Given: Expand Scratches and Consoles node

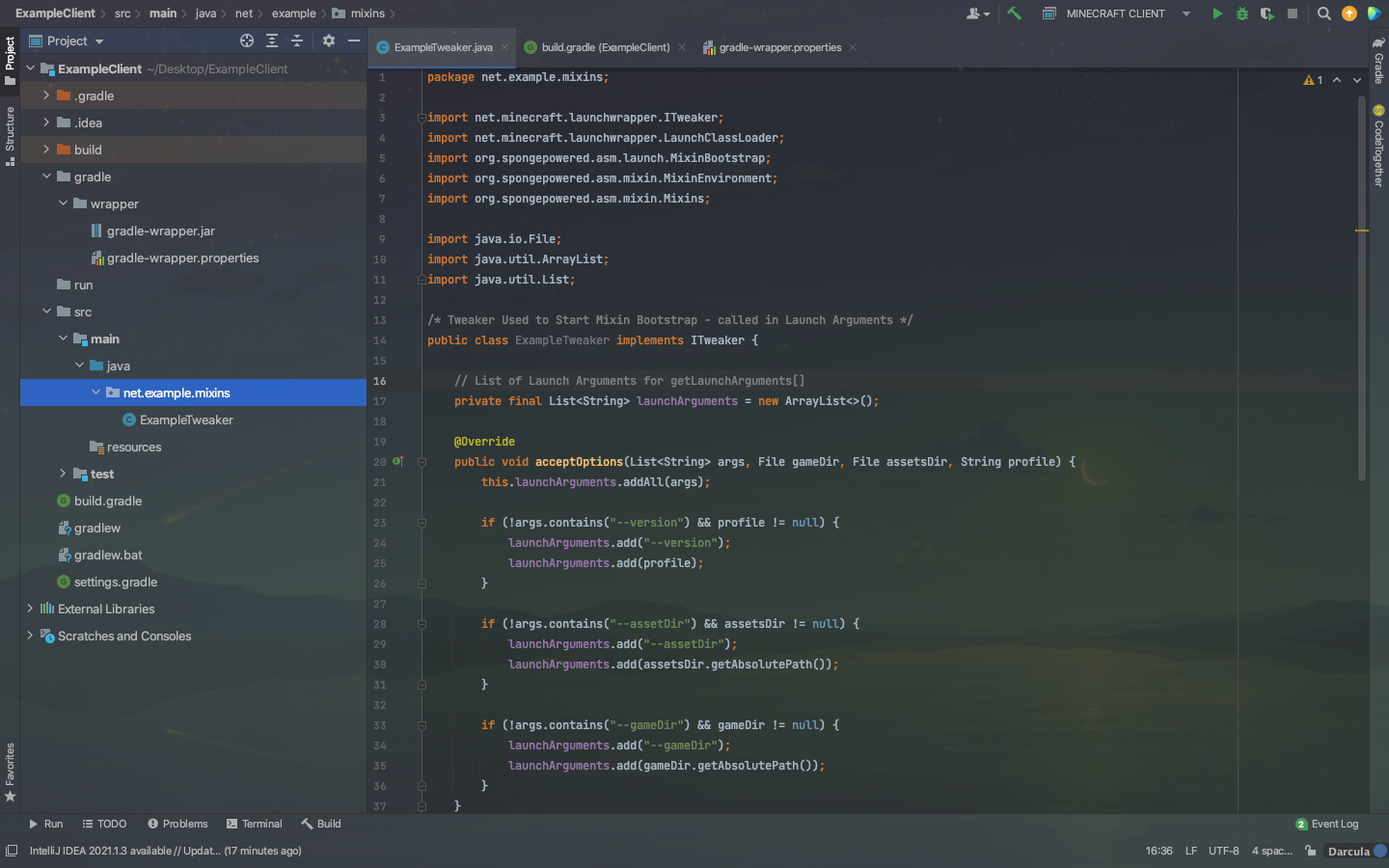Looking at the screenshot, I should (30, 636).
